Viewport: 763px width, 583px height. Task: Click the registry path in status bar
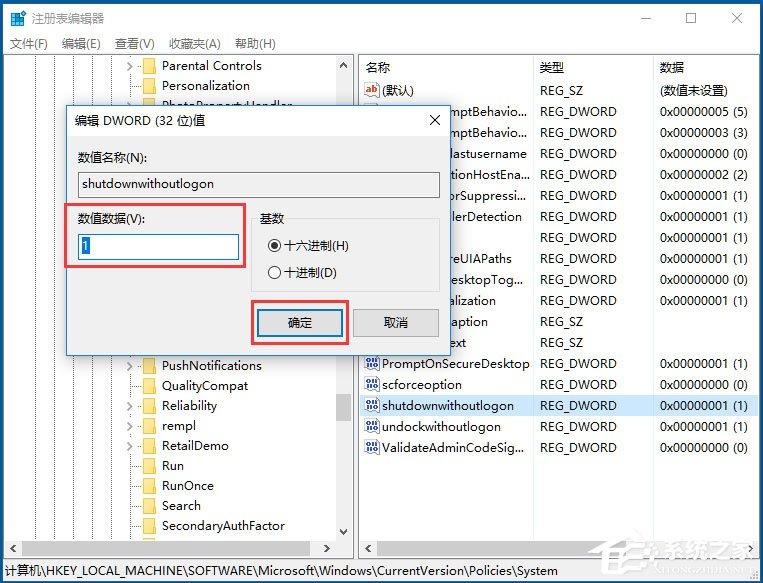click(281, 571)
